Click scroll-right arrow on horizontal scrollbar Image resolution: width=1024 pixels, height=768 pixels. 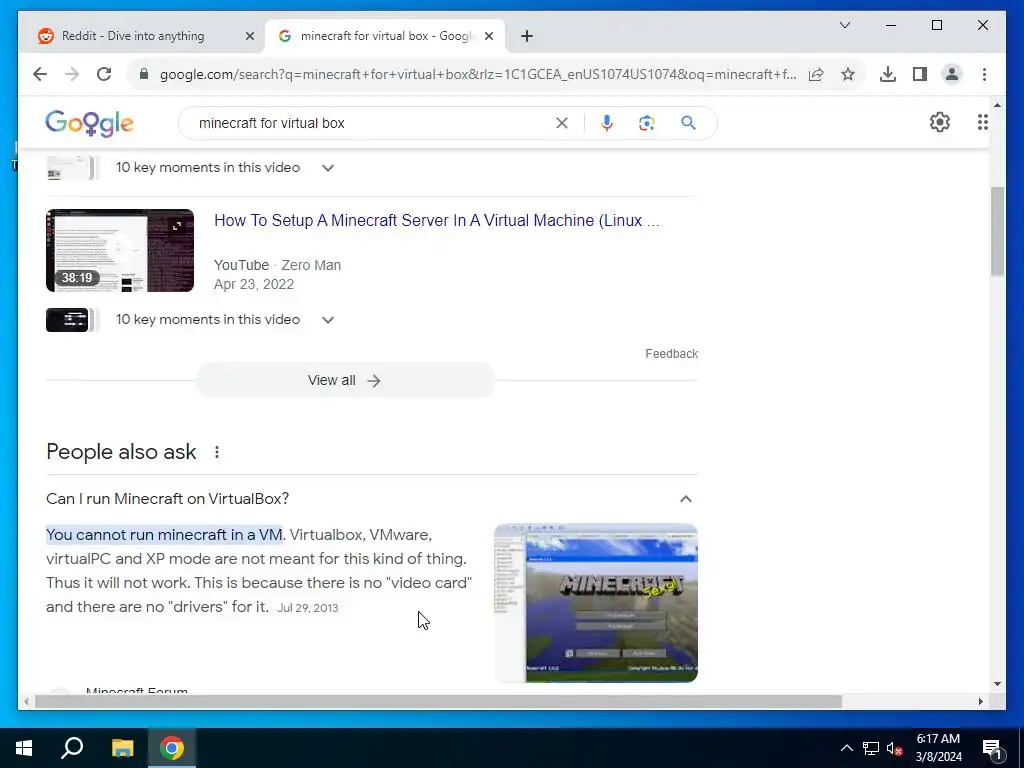pyautogui.click(x=980, y=701)
